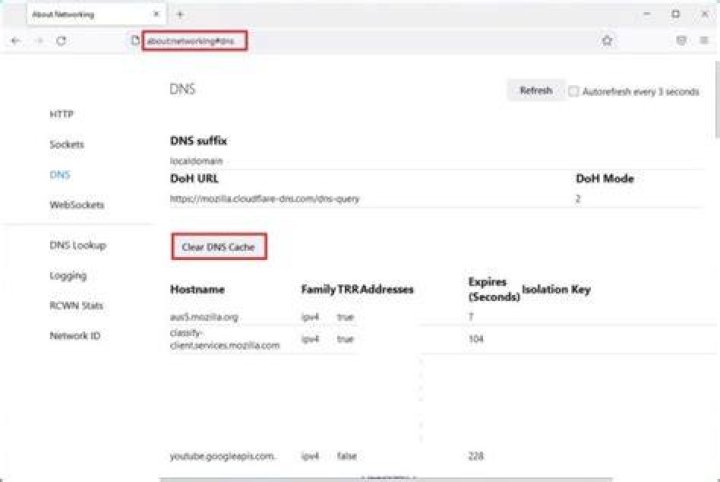Image resolution: width=720 pixels, height=482 pixels.
Task: Close the About Networking tab
Action: click(156, 14)
